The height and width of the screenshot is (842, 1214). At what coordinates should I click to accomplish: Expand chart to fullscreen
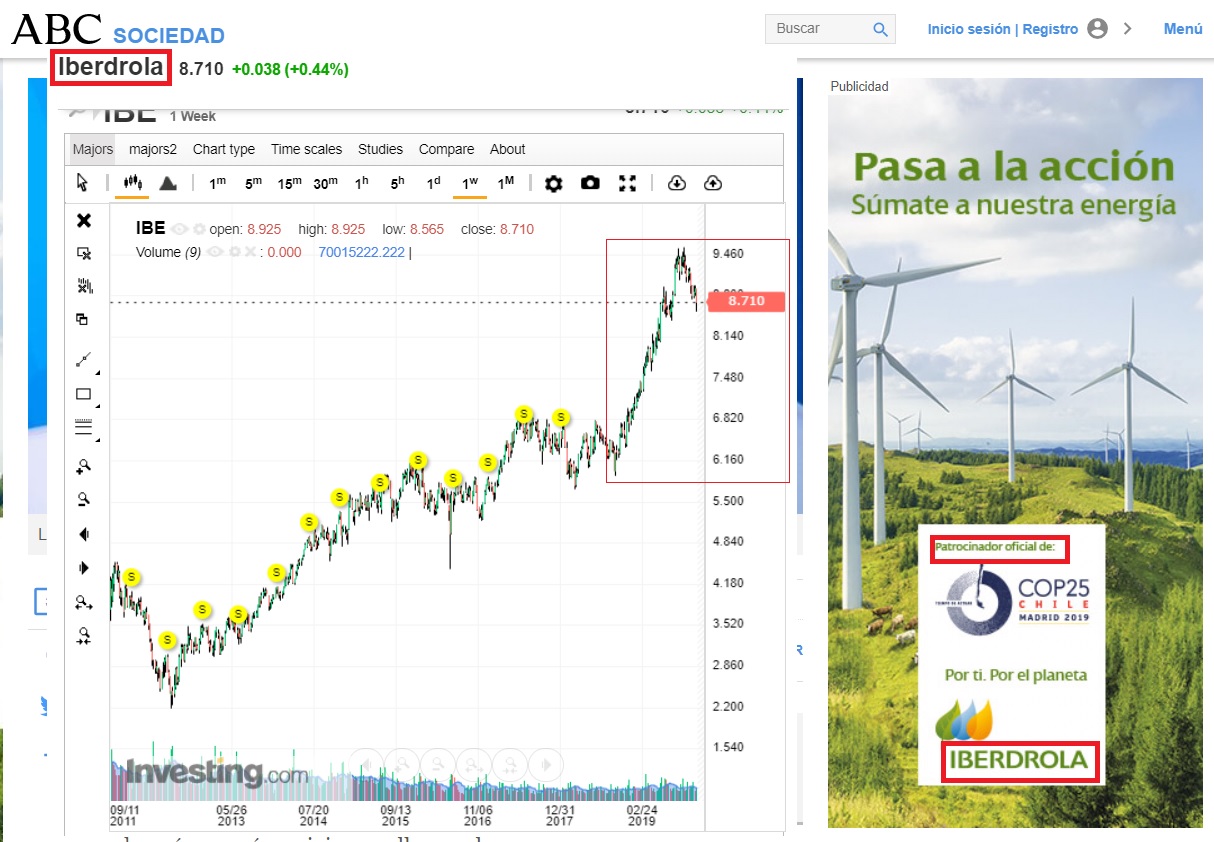coord(627,183)
